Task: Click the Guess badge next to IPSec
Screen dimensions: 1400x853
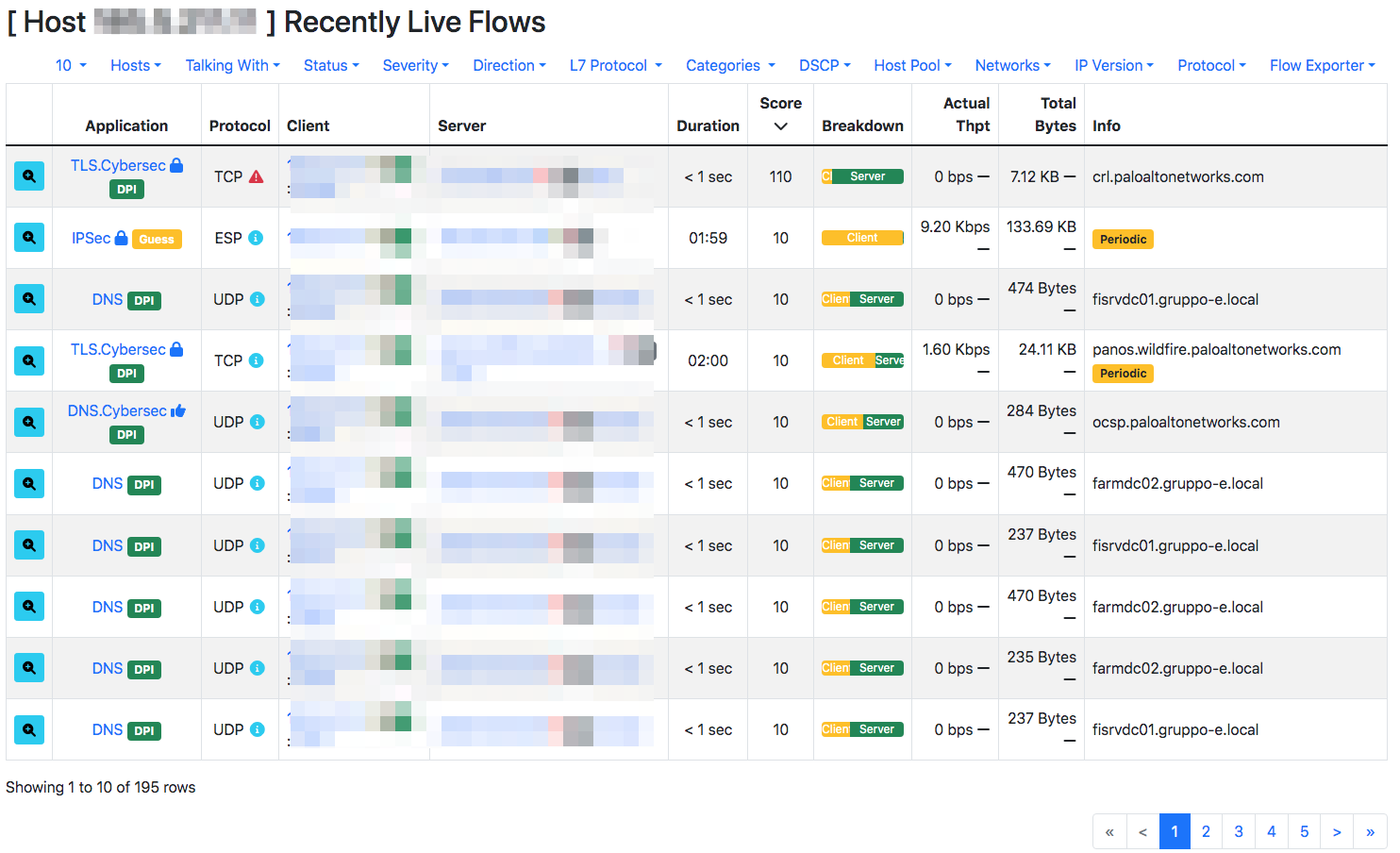Action: [157, 239]
